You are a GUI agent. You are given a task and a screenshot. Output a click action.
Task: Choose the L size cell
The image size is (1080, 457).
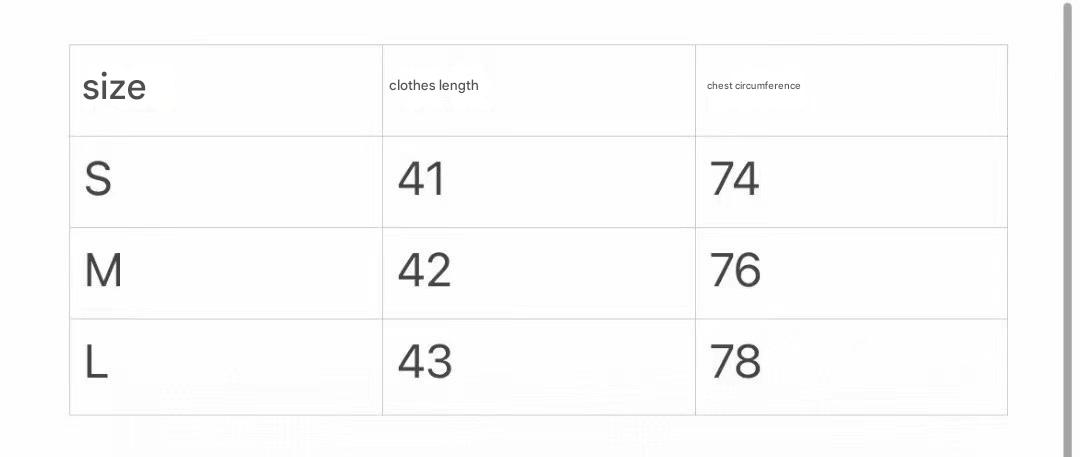point(96,362)
